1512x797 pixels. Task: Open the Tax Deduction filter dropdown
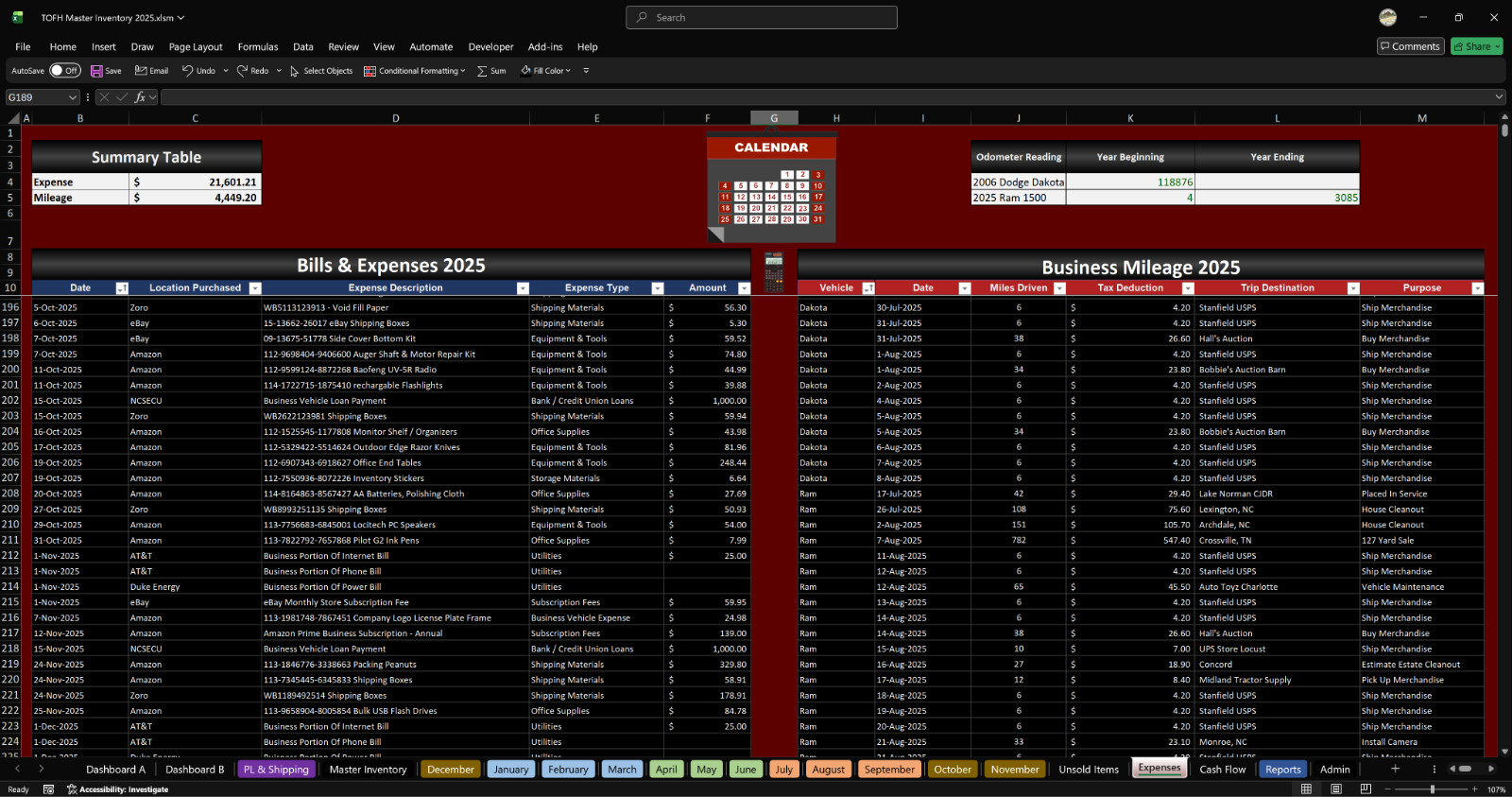[1188, 288]
